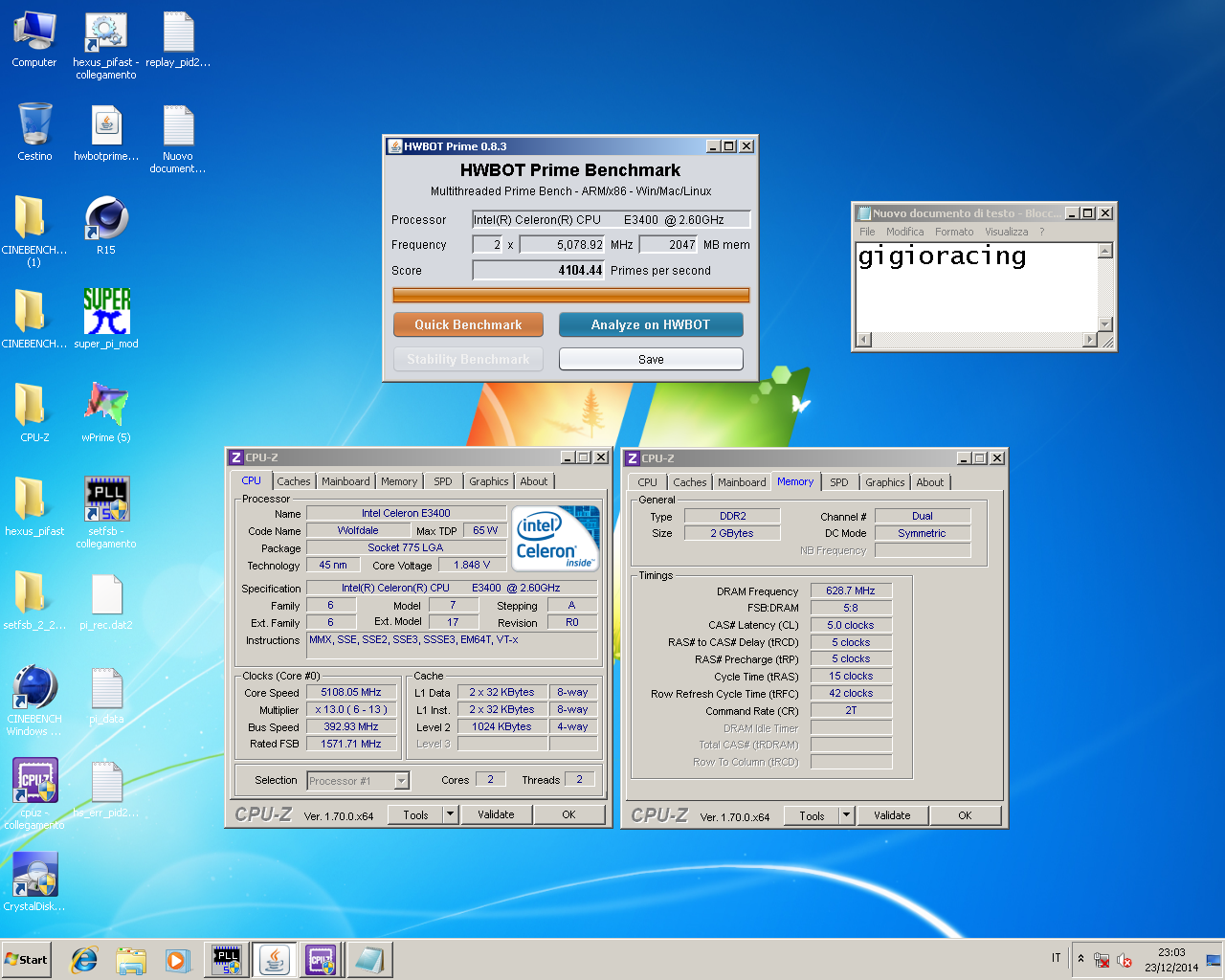Viewport: 1225px width, 980px height.
Task: Launch the R15 Cinebench icon
Action: tap(106, 226)
